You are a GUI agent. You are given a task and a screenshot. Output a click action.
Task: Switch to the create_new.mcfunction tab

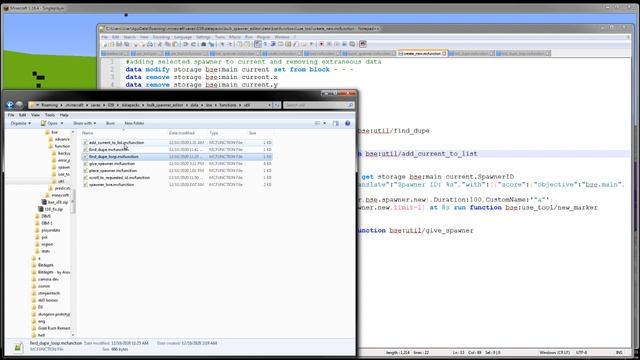click(422, 53)
